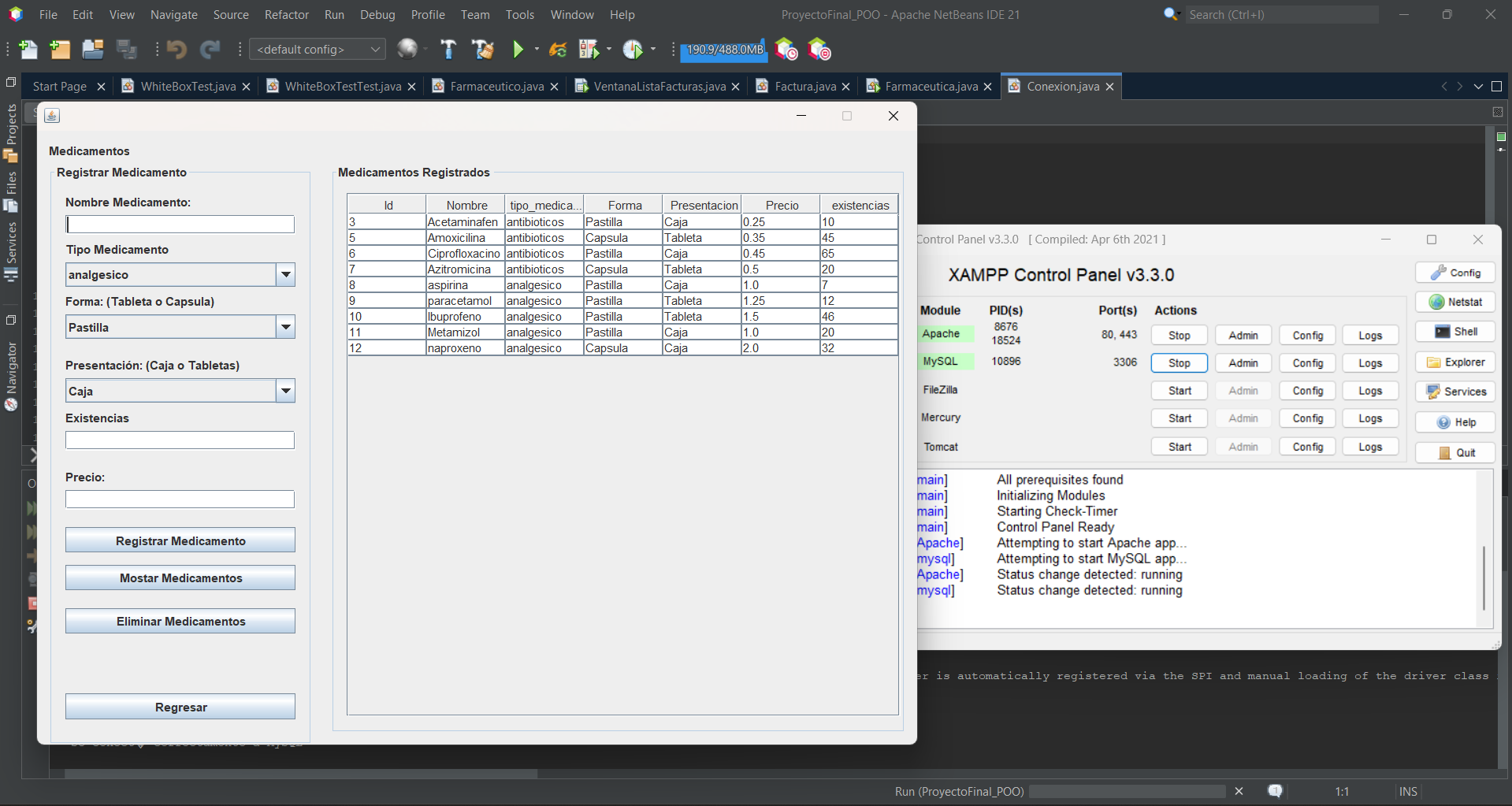1512x806 pixels.
Task: Expand the Profile Project dropdown arrow
Action: (653, 50)
